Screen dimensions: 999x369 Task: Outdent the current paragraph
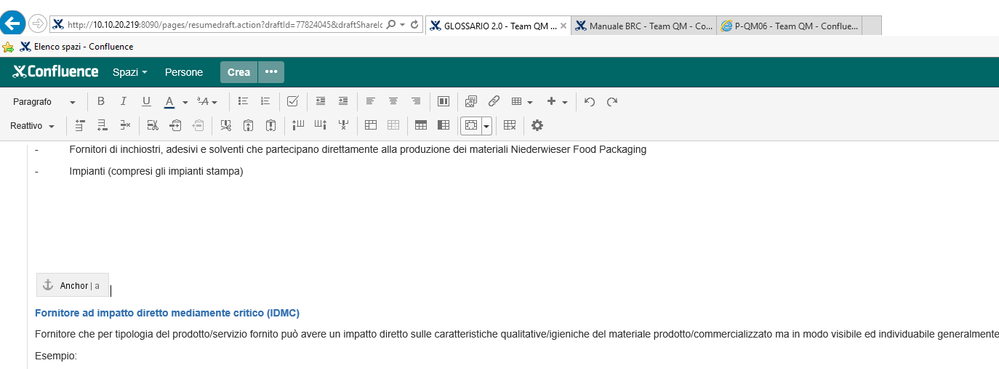click(320, 101)
